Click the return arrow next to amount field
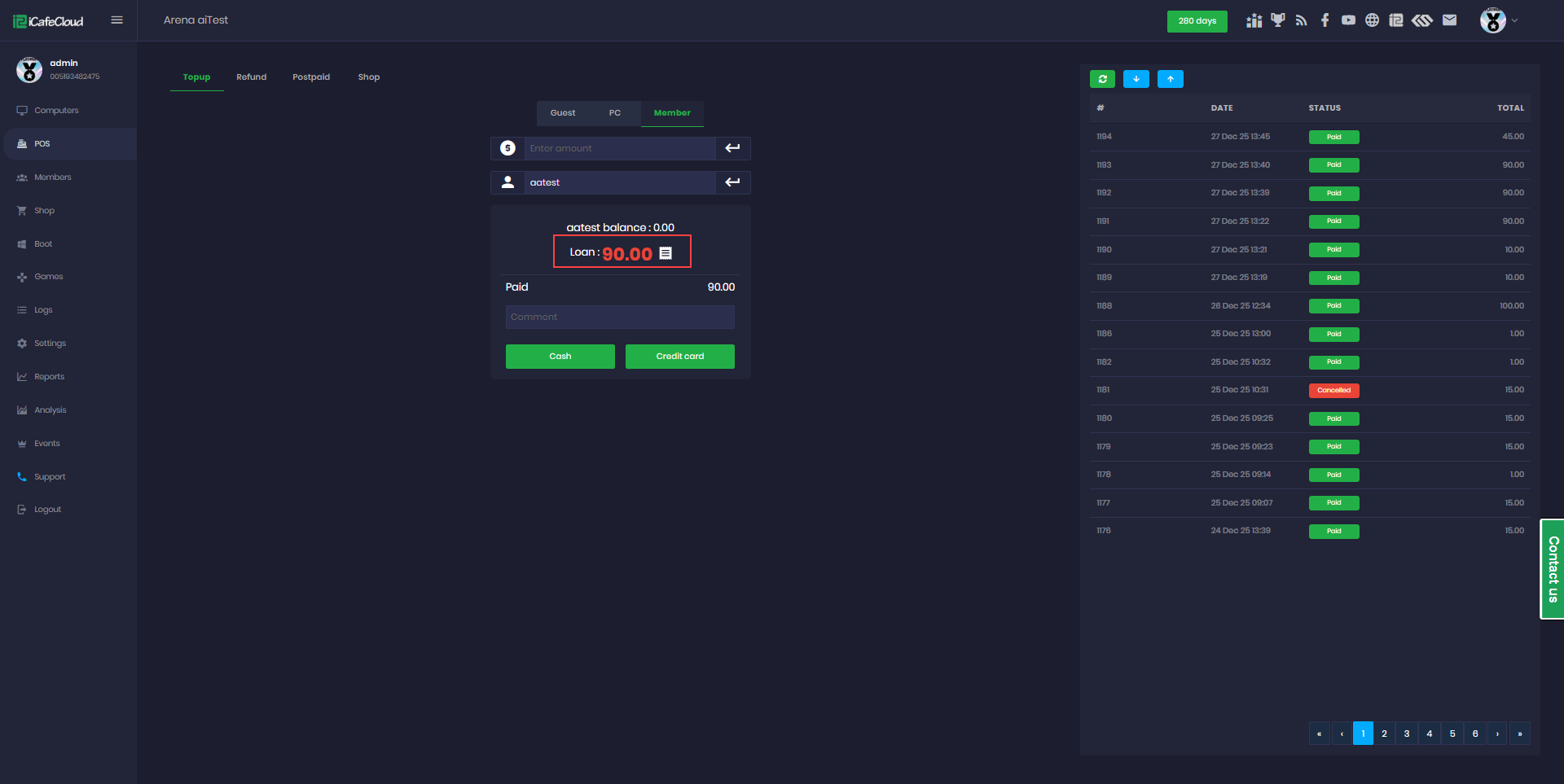The width and height of the screenshot is (1564, 784). (x=733, y=148)
